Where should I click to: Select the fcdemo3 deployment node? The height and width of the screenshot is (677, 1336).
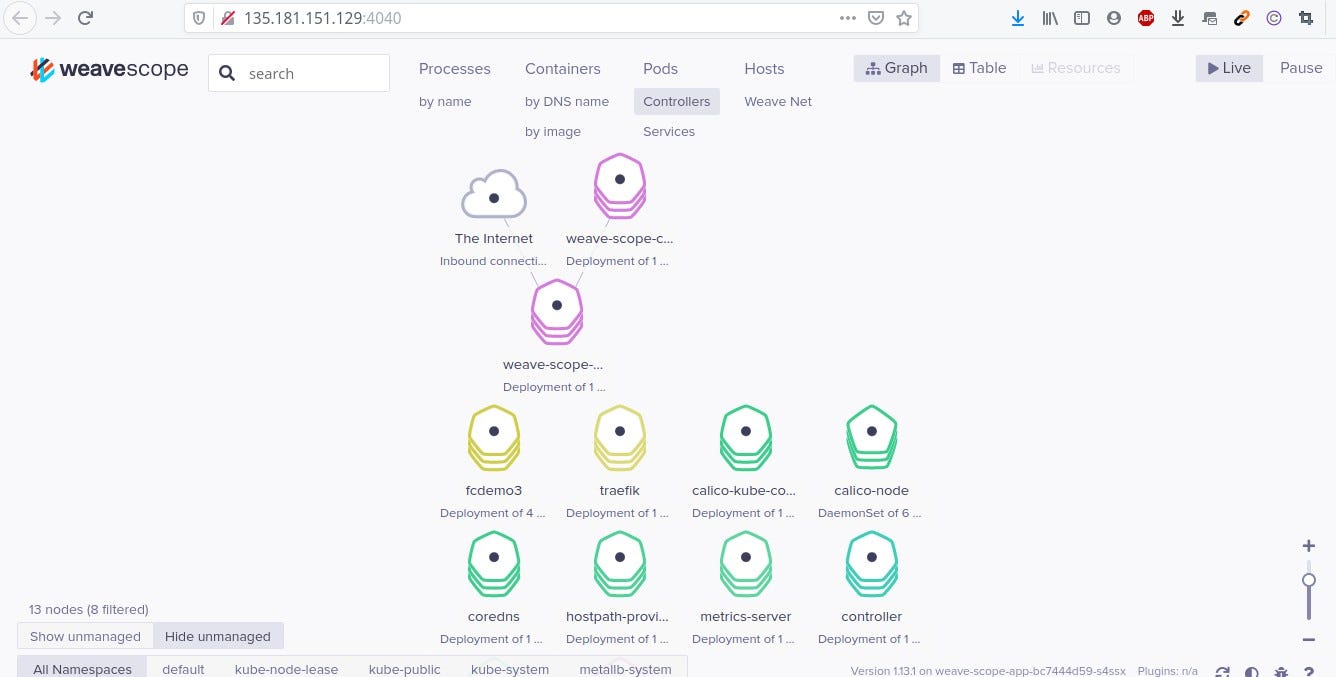click(x=494, y=437)
